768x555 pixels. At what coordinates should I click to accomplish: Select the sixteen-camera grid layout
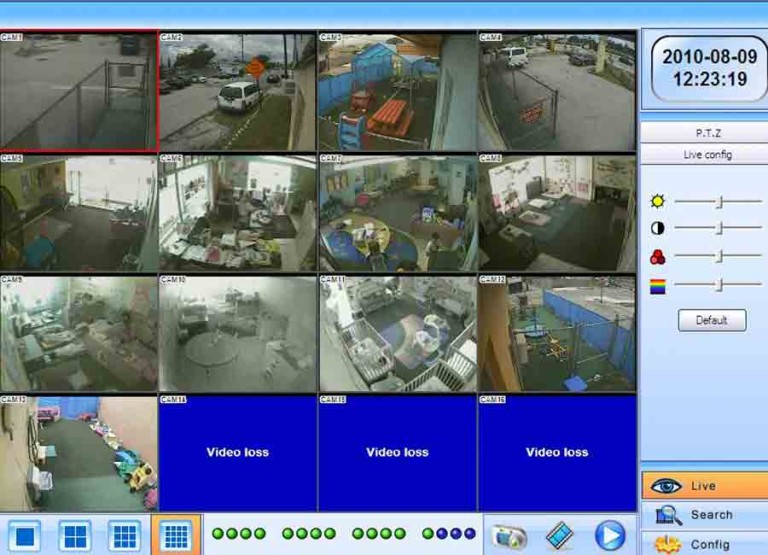coord(176,535)
